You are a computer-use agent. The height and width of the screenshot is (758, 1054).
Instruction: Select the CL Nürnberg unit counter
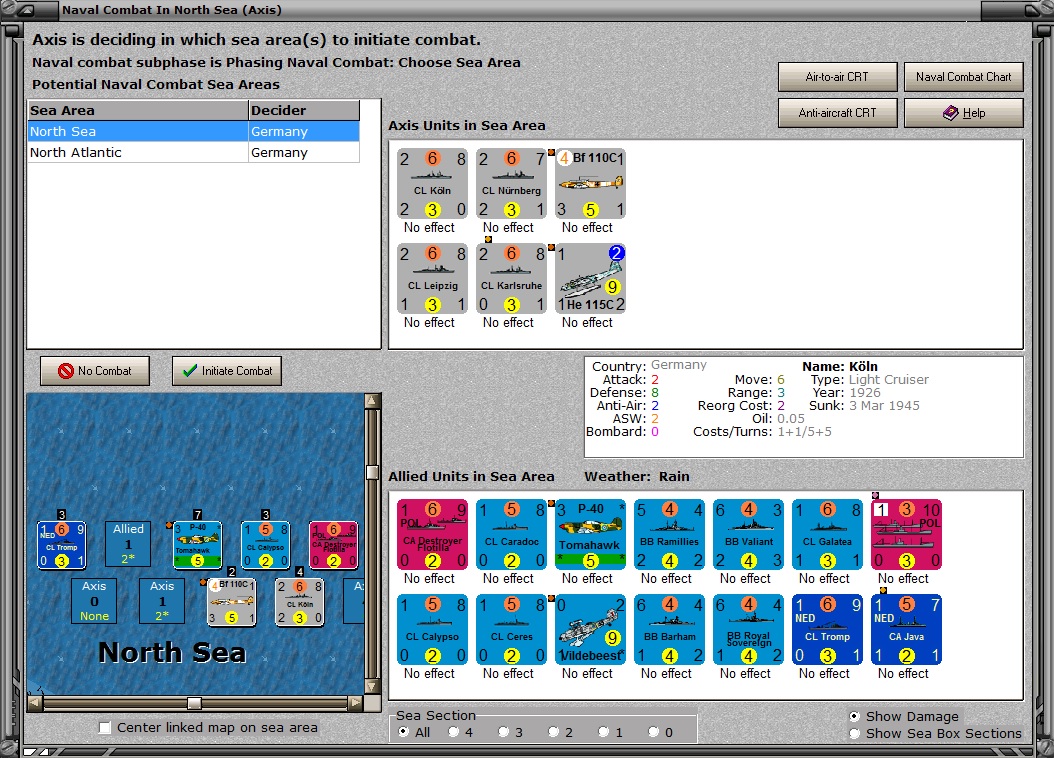(x=511, y=184)
